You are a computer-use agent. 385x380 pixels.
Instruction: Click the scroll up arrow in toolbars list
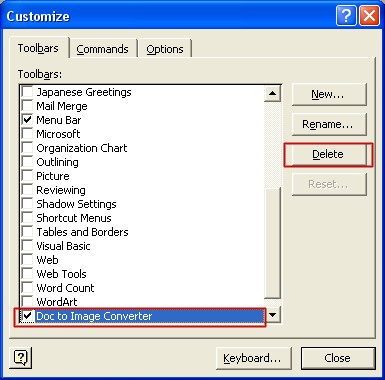point(273,93)
